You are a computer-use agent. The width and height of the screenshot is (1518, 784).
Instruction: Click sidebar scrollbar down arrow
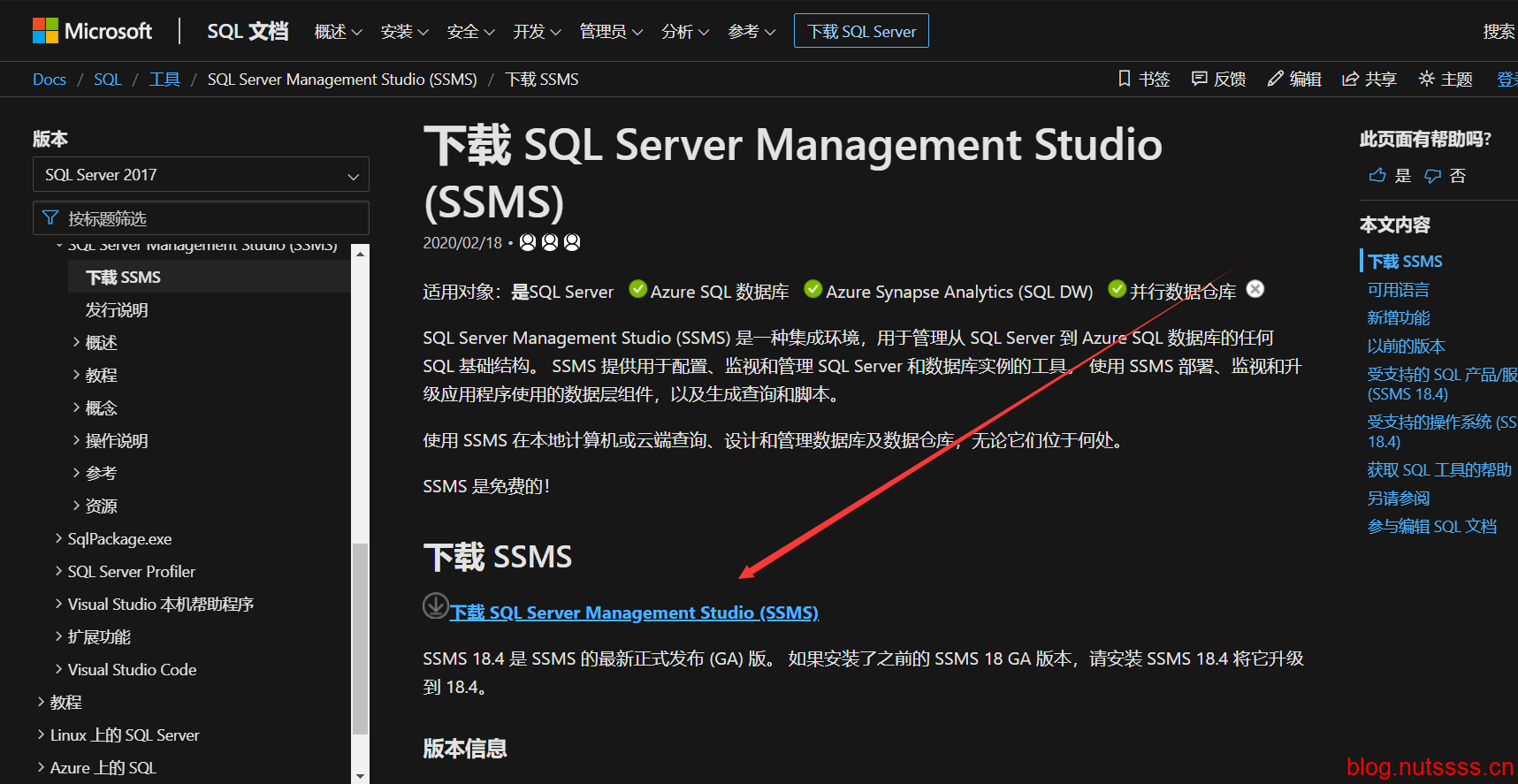(x=360, y=775)
